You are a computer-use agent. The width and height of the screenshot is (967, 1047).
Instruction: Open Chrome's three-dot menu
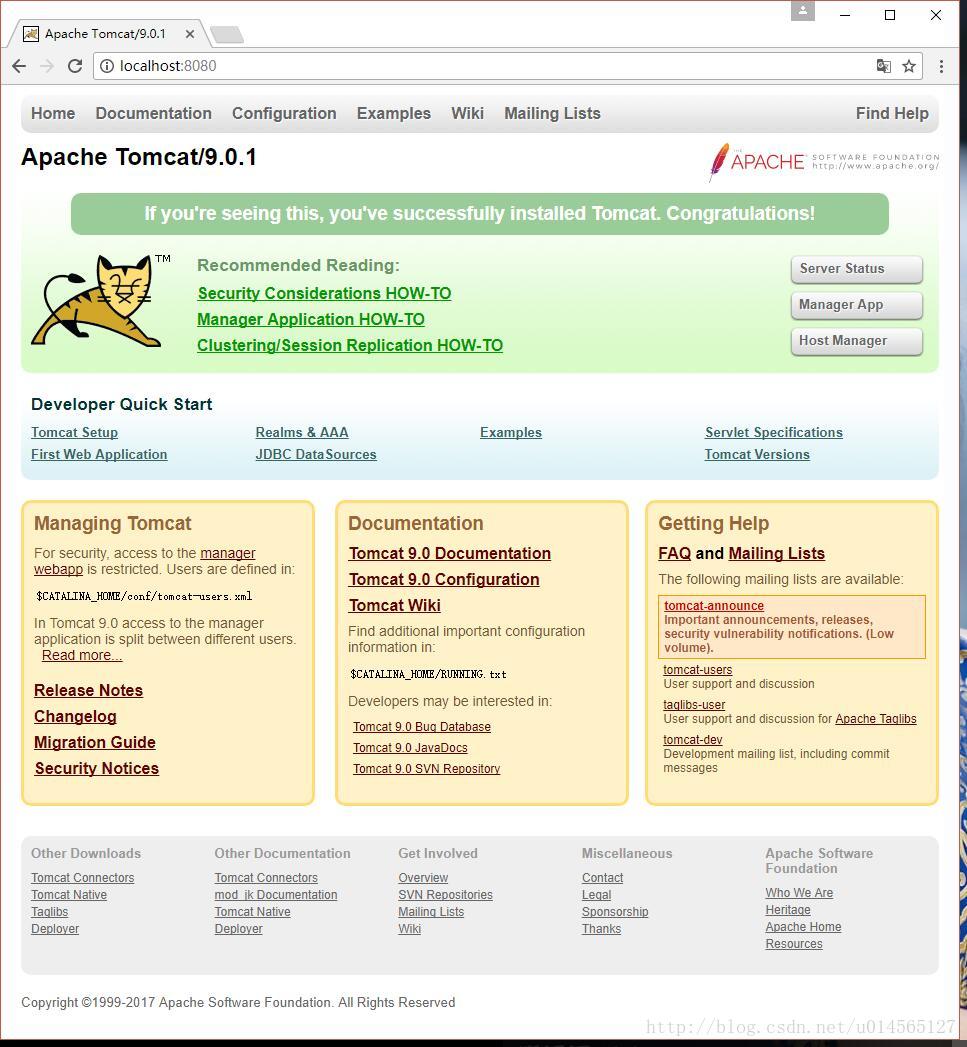coord(941,66)
